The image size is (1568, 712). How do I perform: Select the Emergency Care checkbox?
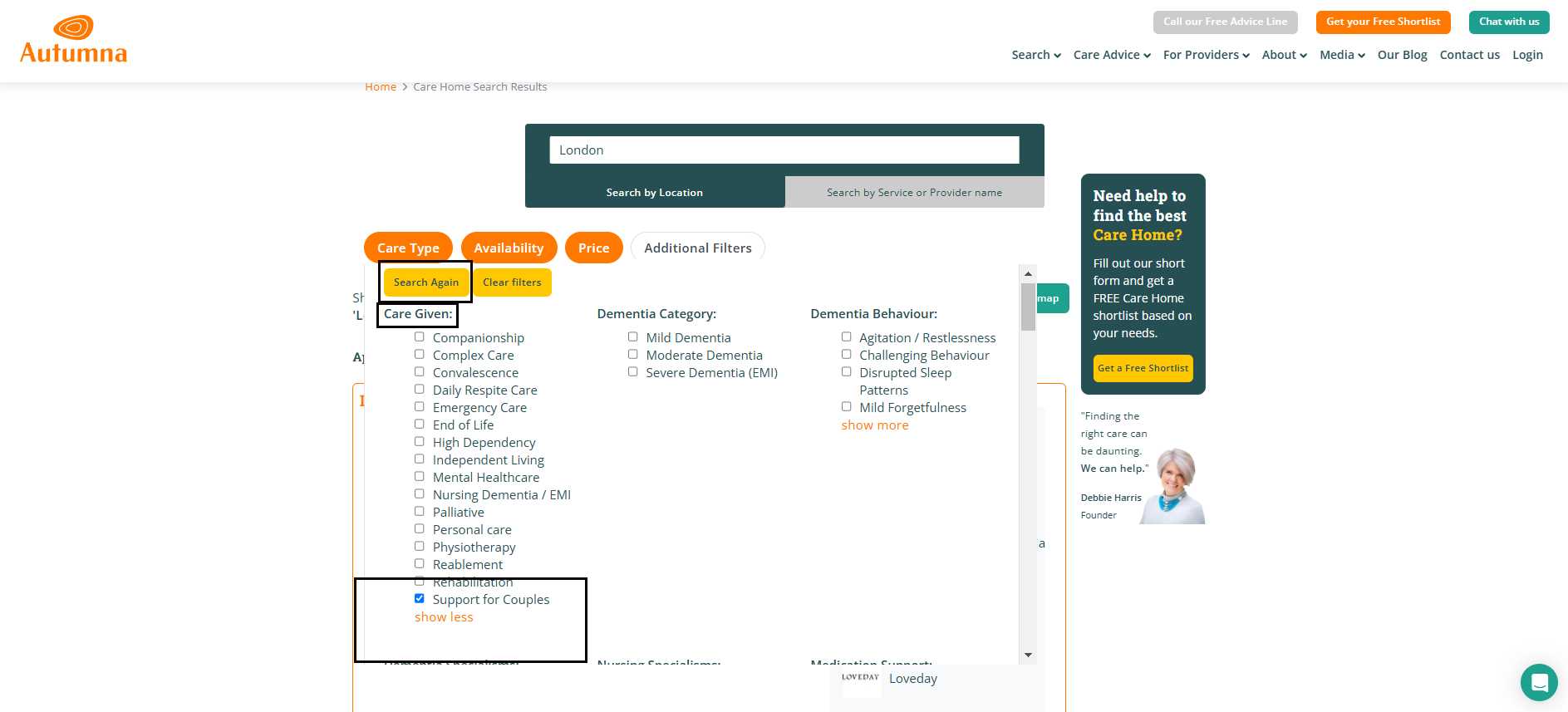coord(420,407)
